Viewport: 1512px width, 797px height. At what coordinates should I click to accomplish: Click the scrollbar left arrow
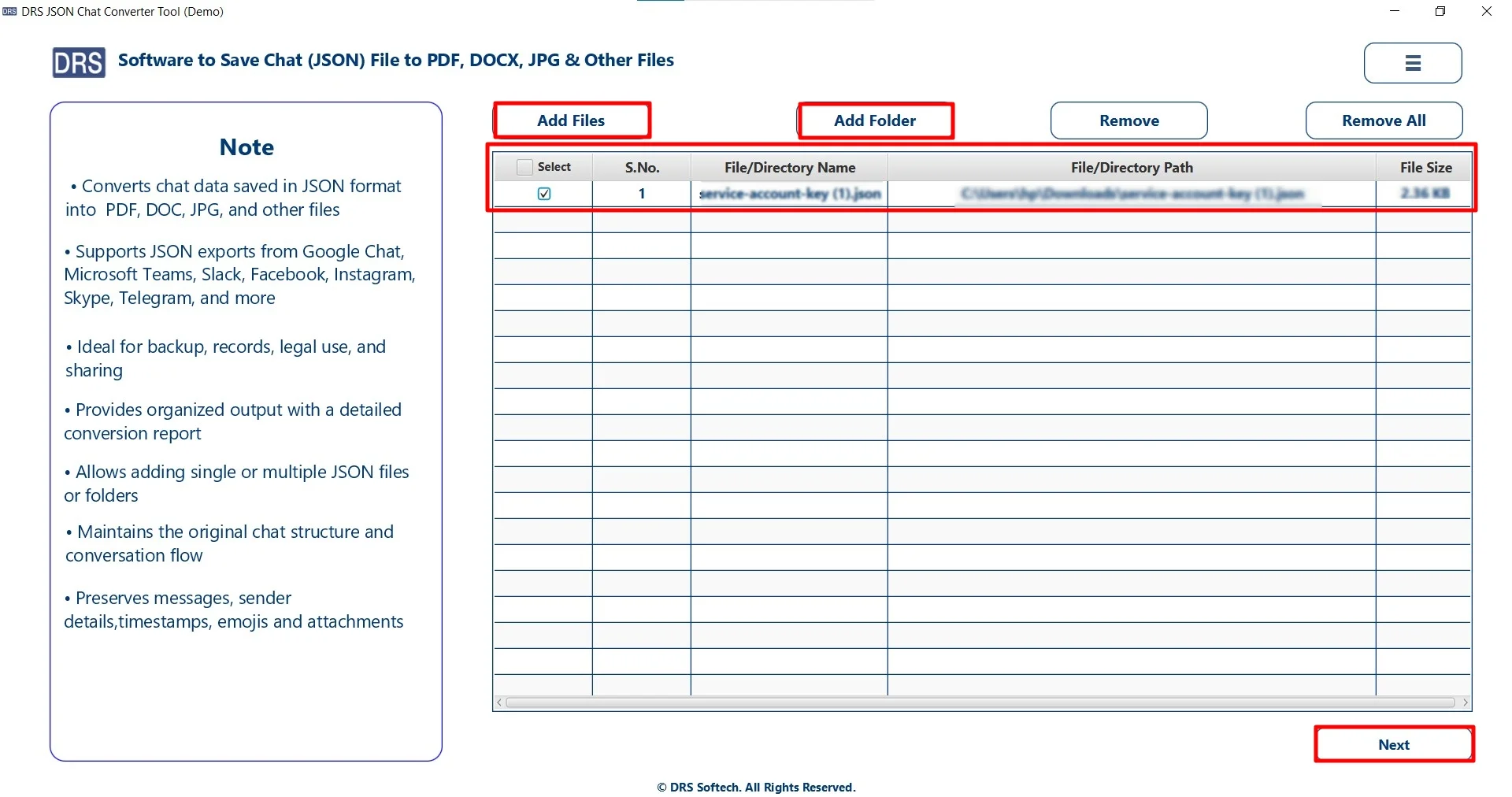coord(498,702)
